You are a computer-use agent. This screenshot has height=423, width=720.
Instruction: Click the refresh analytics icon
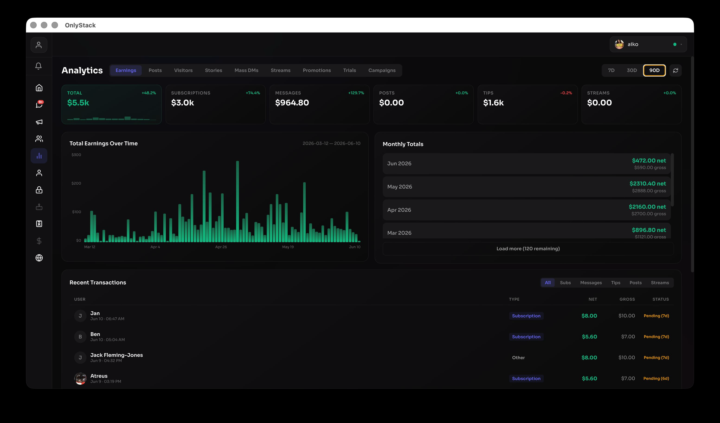point(675,70)
